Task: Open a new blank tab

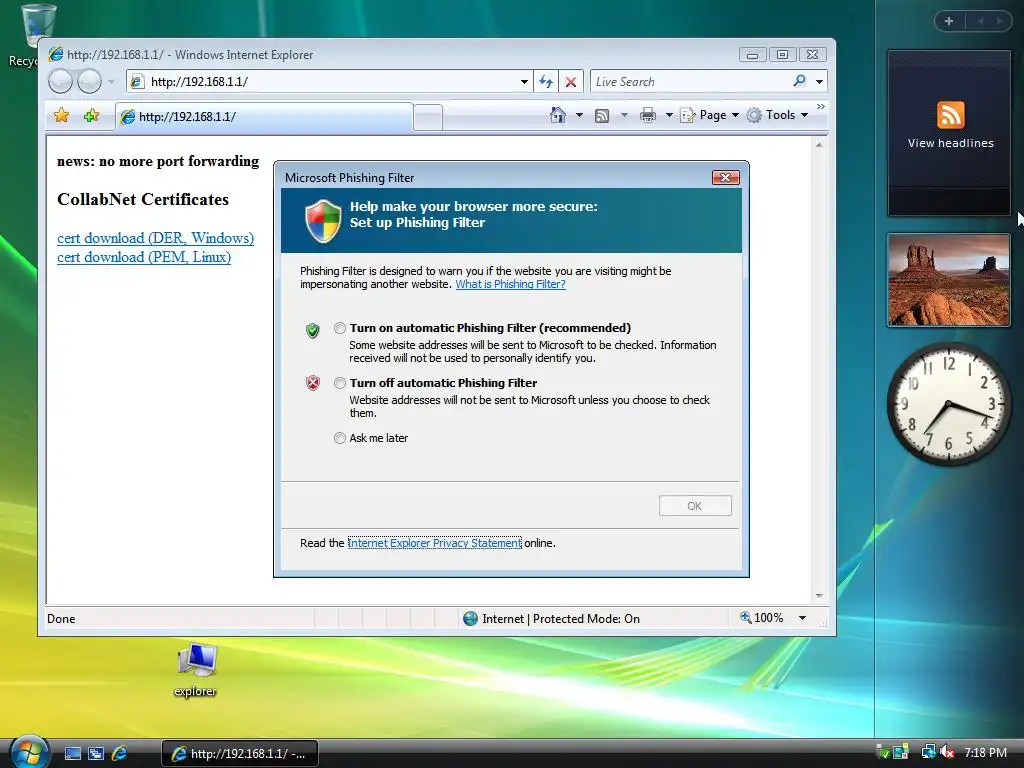Action: (428, 118)
